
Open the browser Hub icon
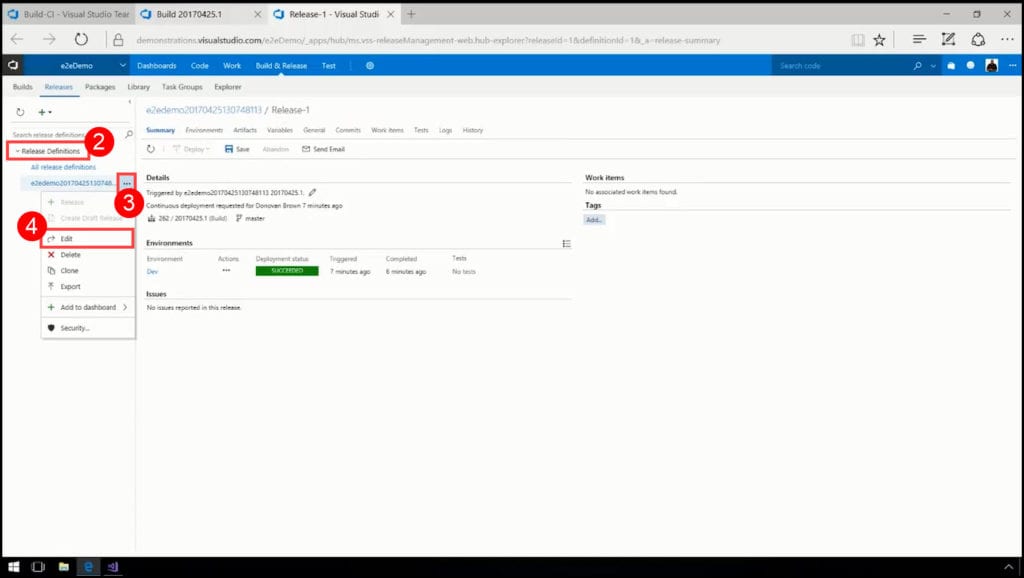(x=919, y=40)
